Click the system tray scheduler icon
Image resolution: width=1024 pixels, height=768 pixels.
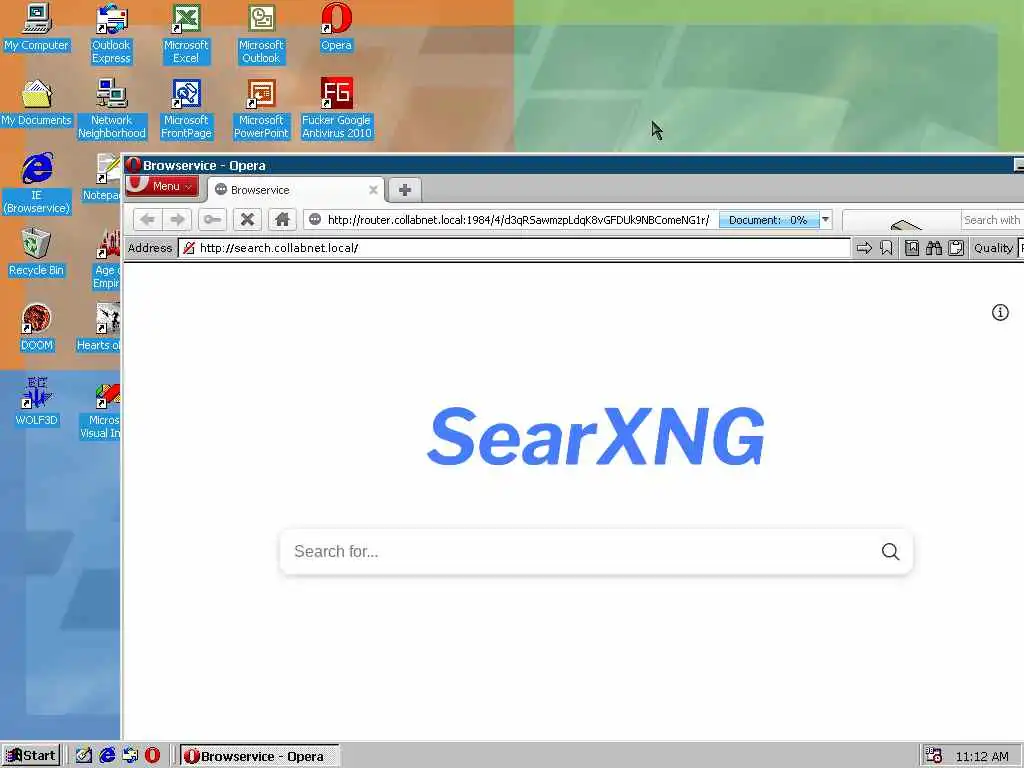coord(933,756)
